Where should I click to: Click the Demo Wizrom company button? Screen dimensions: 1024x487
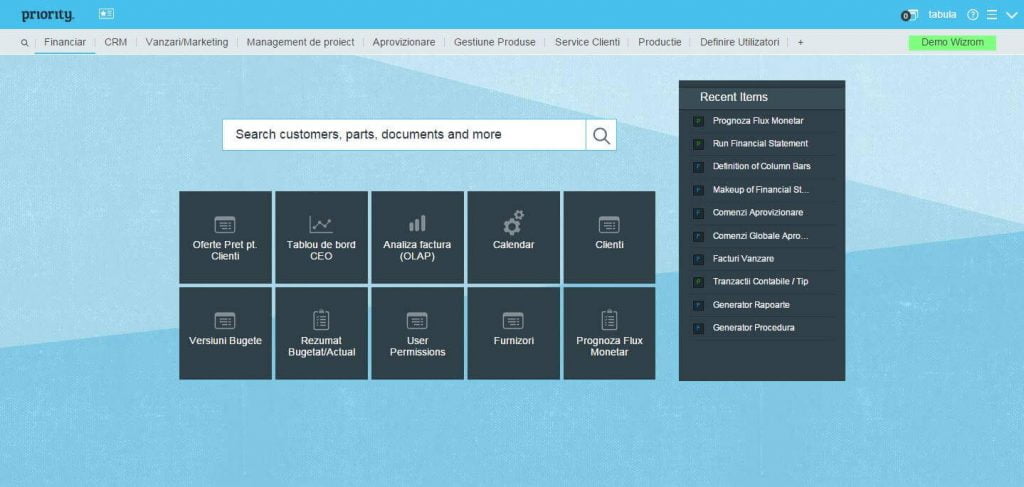click(x=952, y=42)
